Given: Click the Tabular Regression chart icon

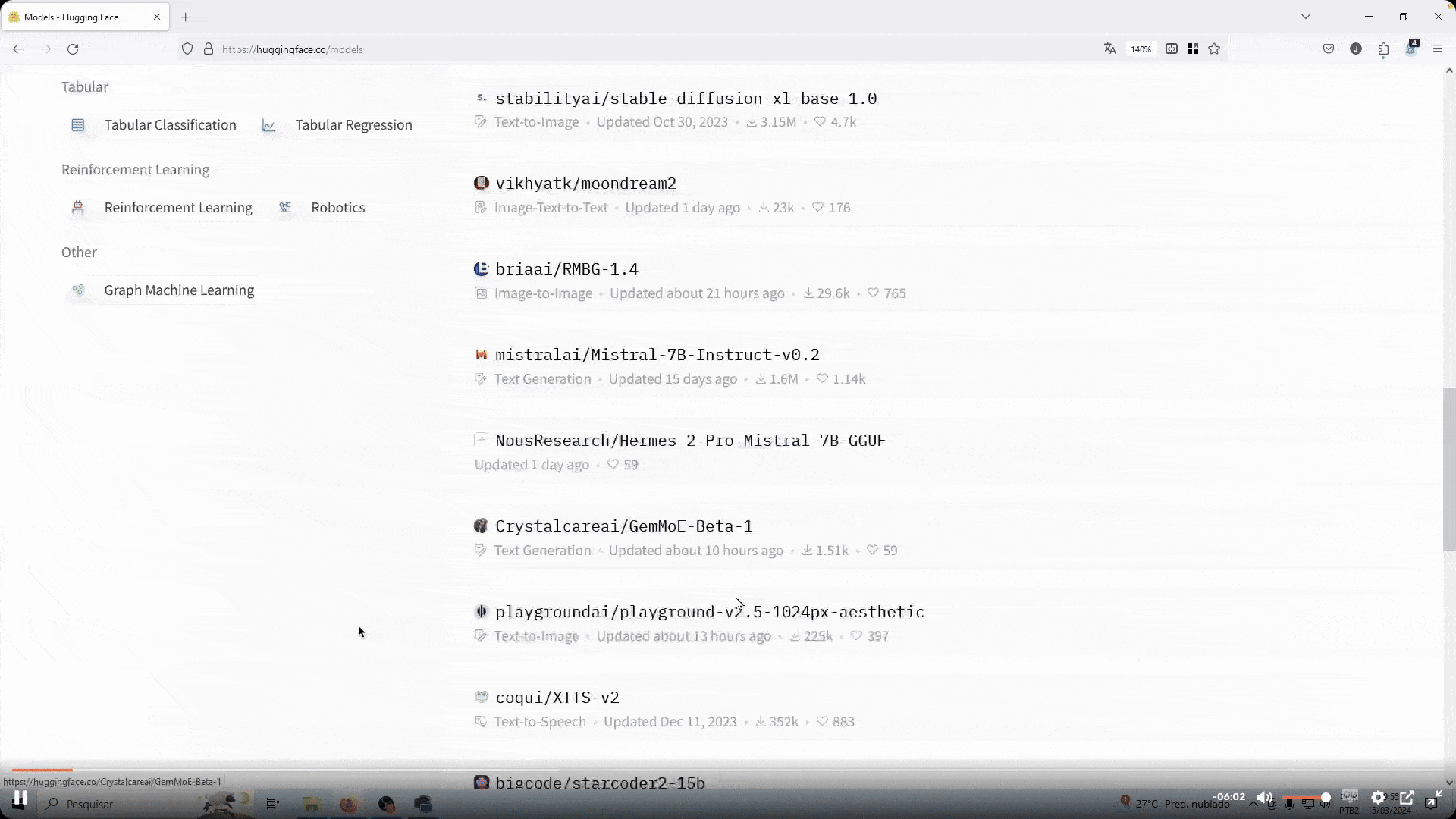Looking at the screenshot, I should coord(268,125).
